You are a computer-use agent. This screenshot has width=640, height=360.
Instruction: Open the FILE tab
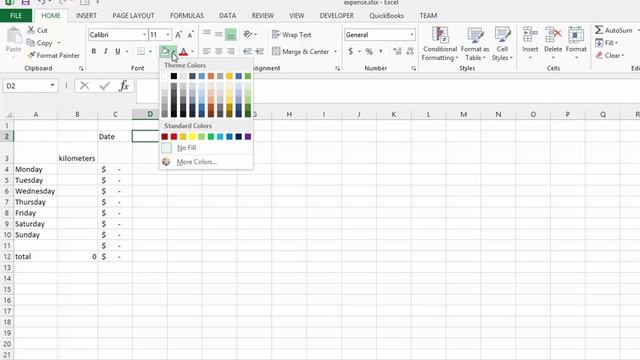16,16
